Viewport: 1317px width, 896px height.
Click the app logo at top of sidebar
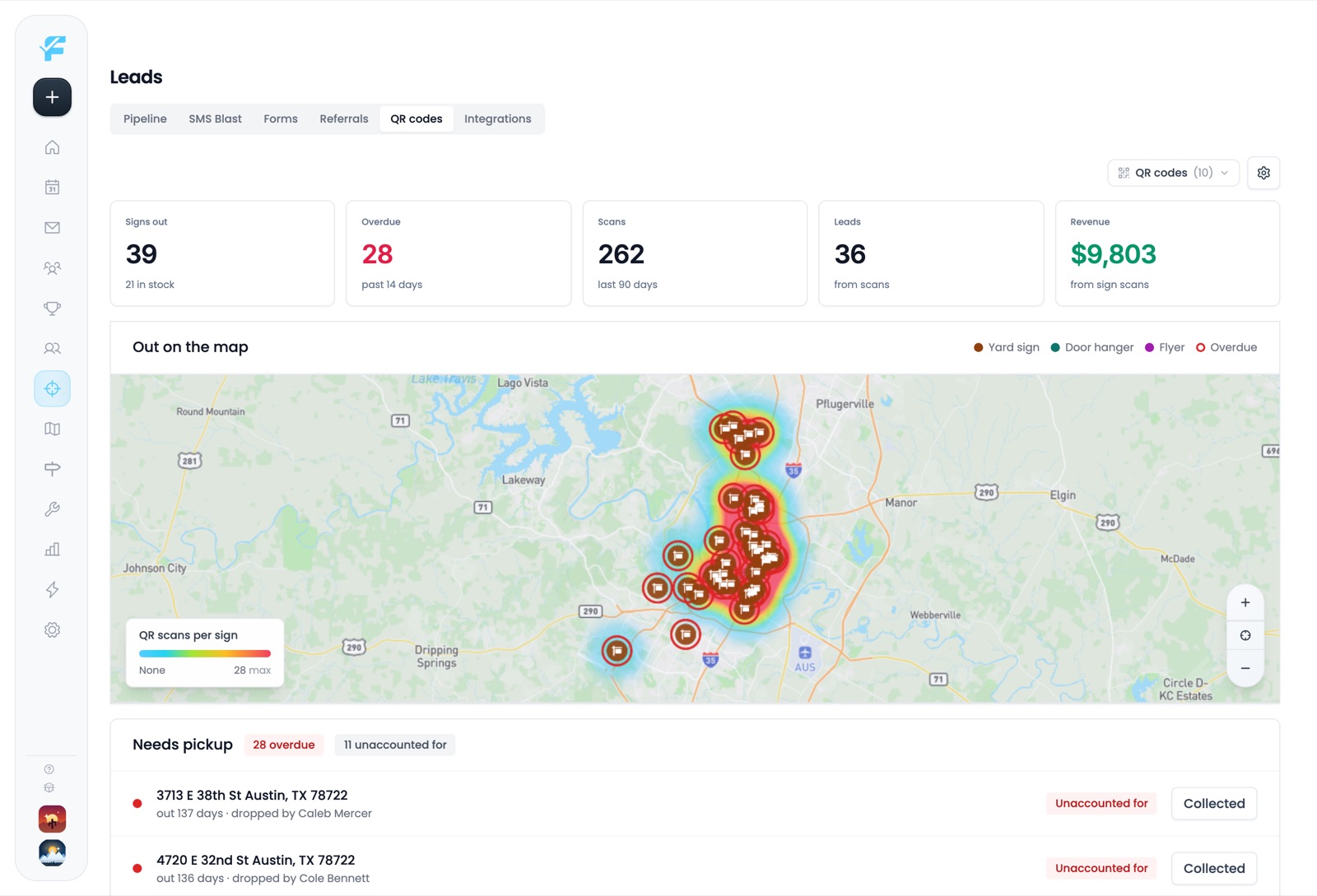point(52,48)
